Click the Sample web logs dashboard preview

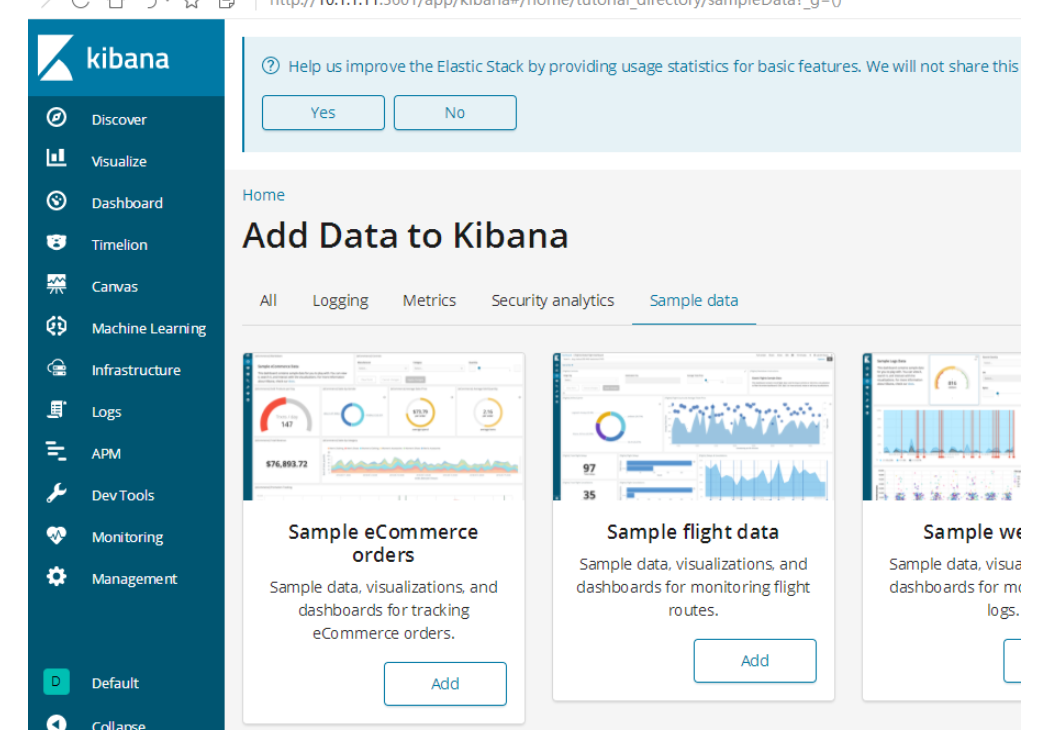pyautogui.click(x=941, y=427)
